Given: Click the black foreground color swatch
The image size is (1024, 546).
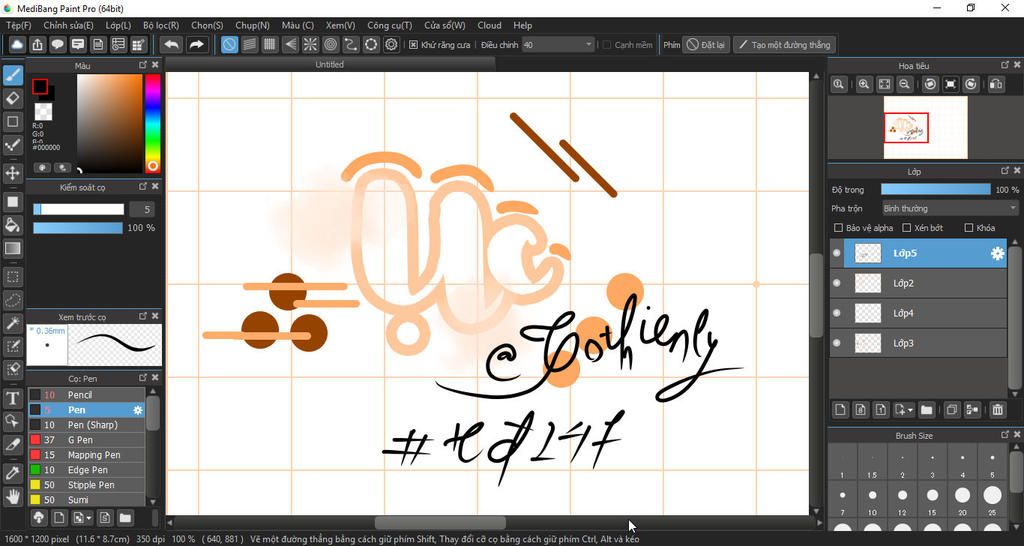Looking at the screenshot, I should pos(40,86).
